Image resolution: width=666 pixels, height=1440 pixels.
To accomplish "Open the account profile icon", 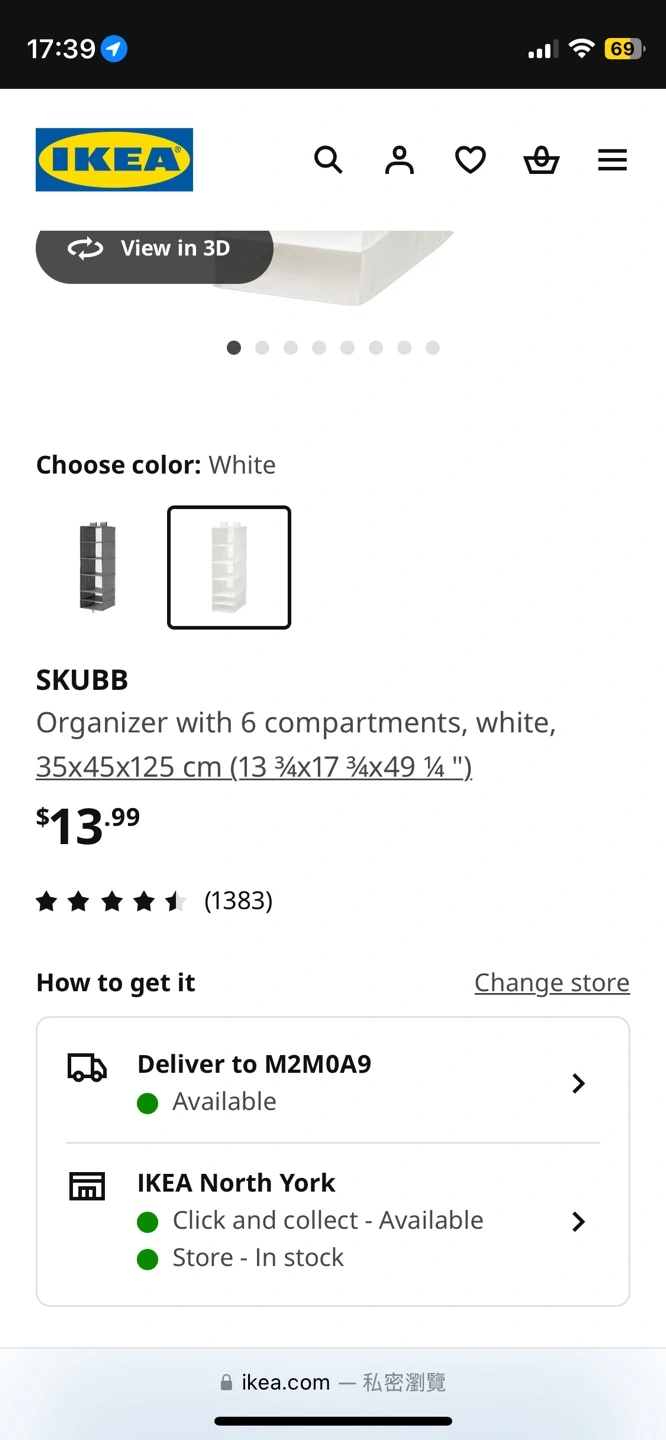I will tap(399, 160).
